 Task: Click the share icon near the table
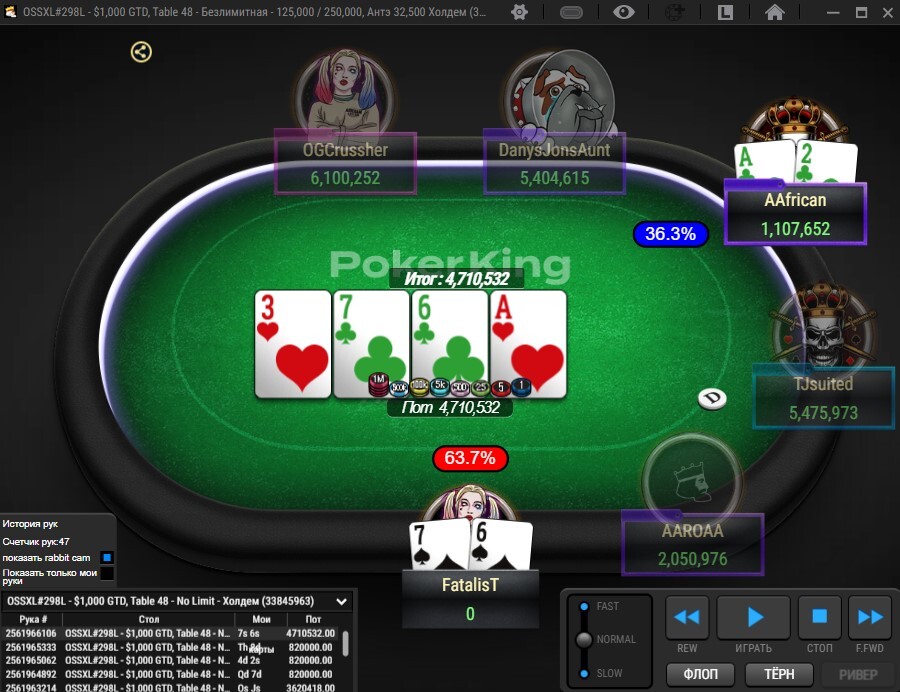(x=141, y=52)
